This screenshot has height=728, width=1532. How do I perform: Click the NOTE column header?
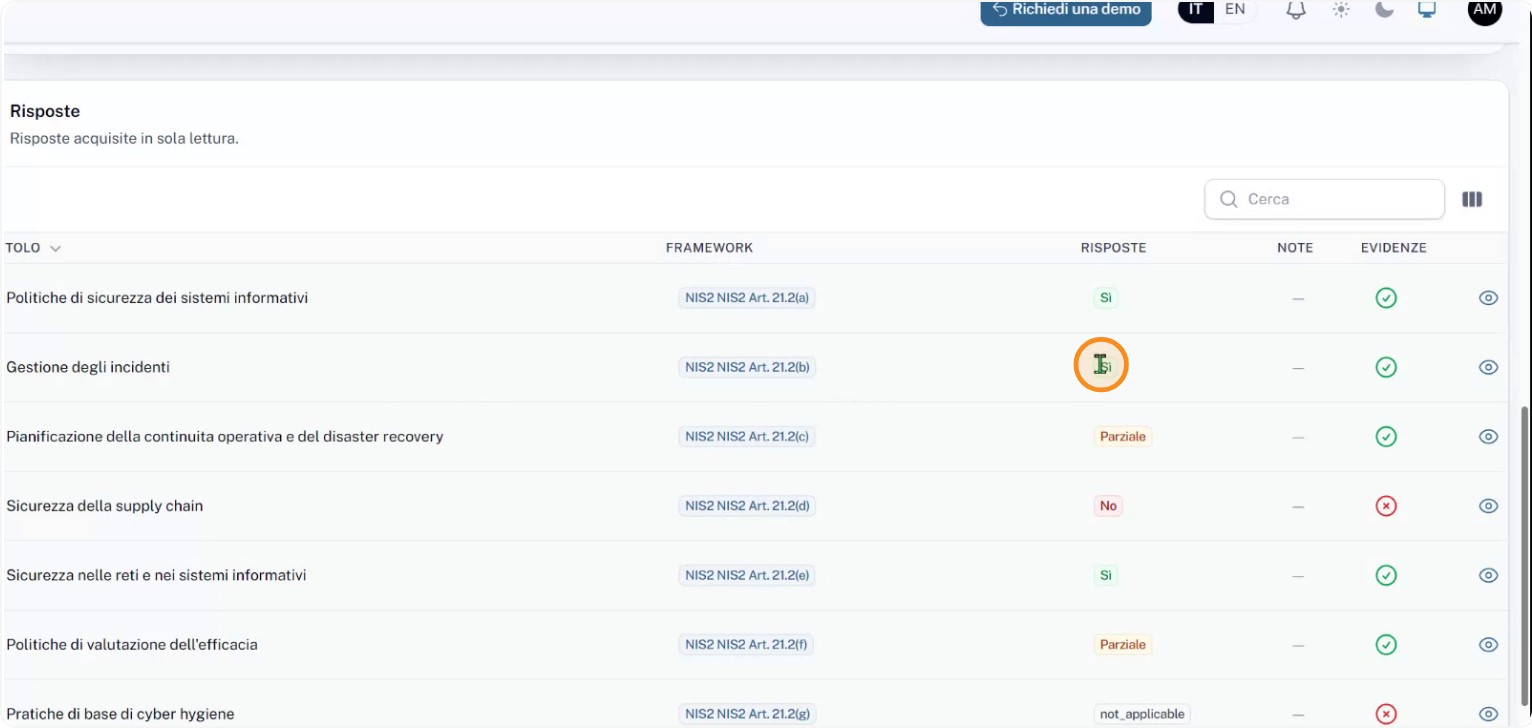1295,248
